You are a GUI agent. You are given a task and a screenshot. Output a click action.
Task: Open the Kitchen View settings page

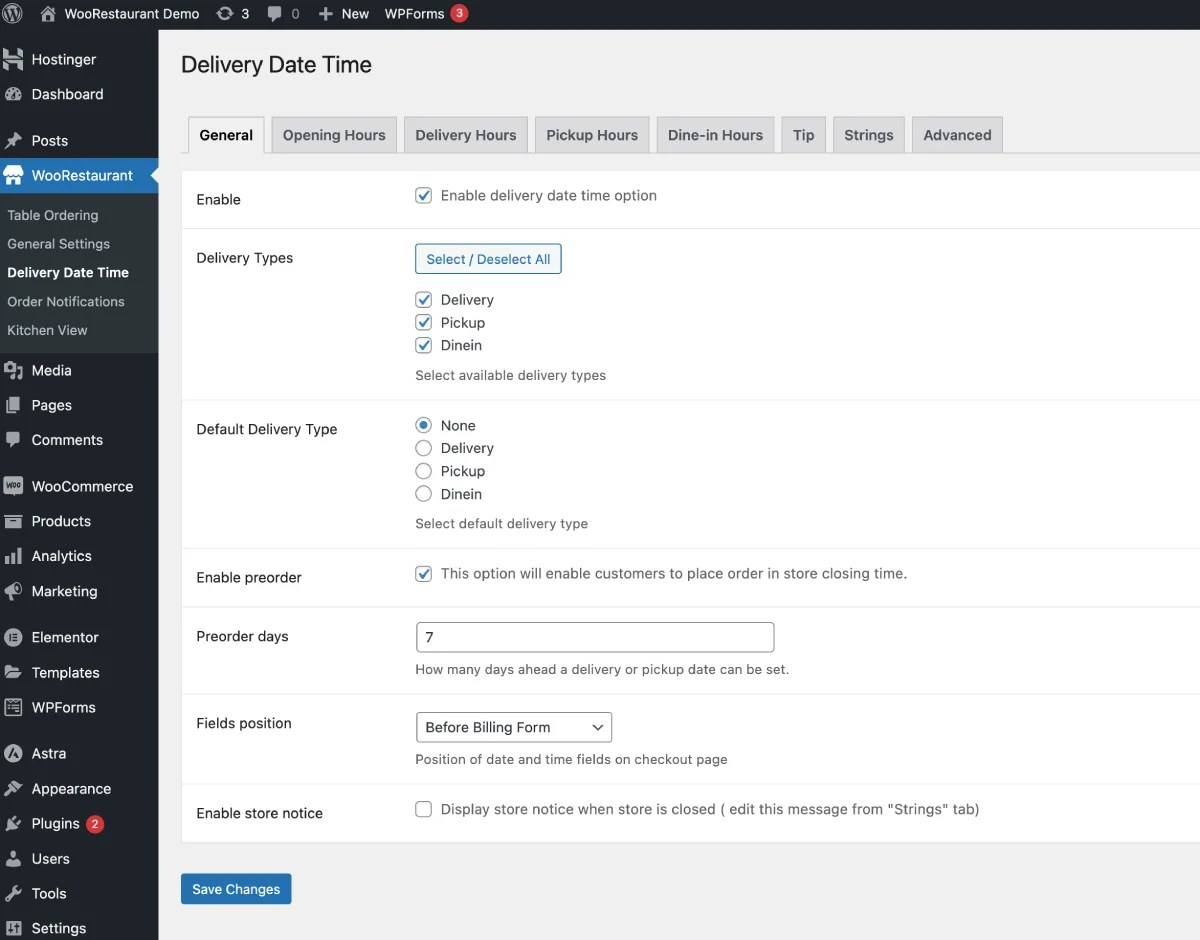tap(47, 330)
